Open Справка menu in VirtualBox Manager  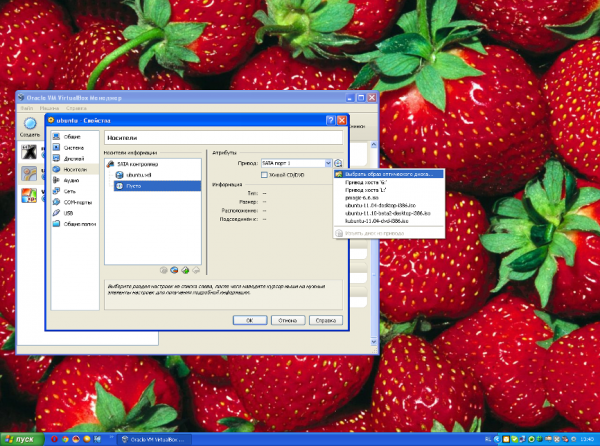click(x=76, y=108)
